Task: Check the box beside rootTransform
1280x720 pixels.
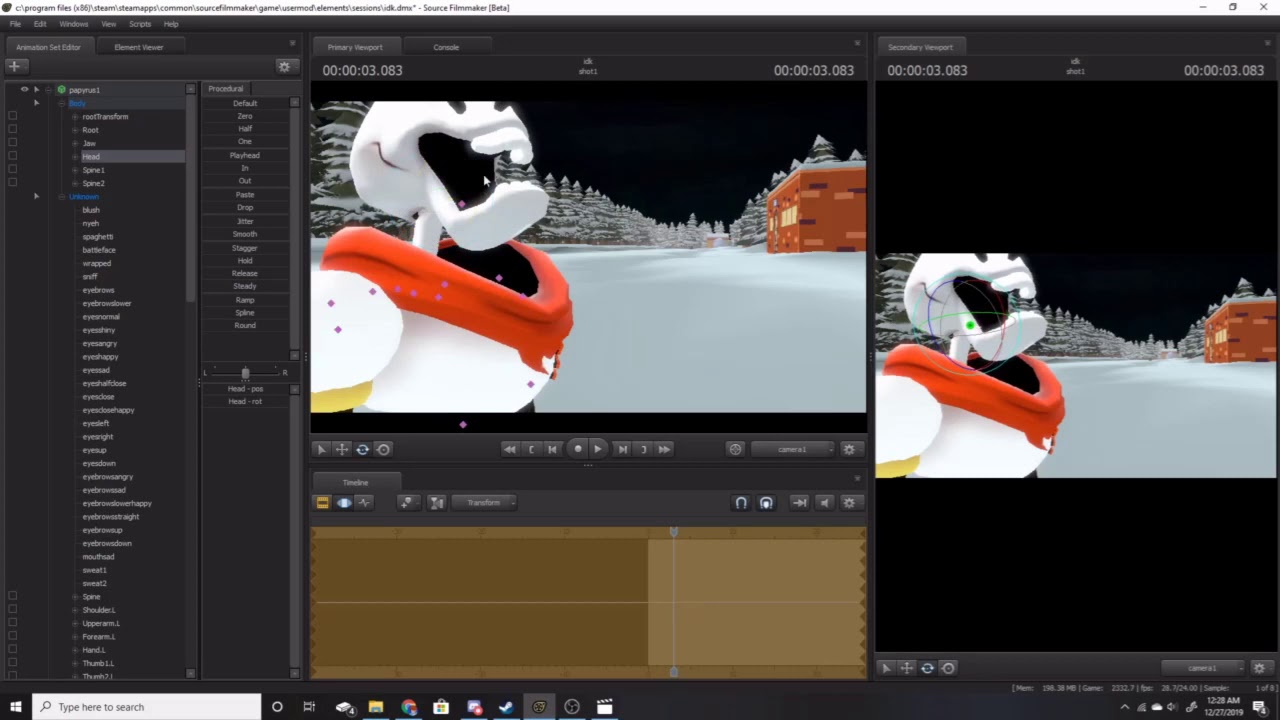Action: point(13,116)
